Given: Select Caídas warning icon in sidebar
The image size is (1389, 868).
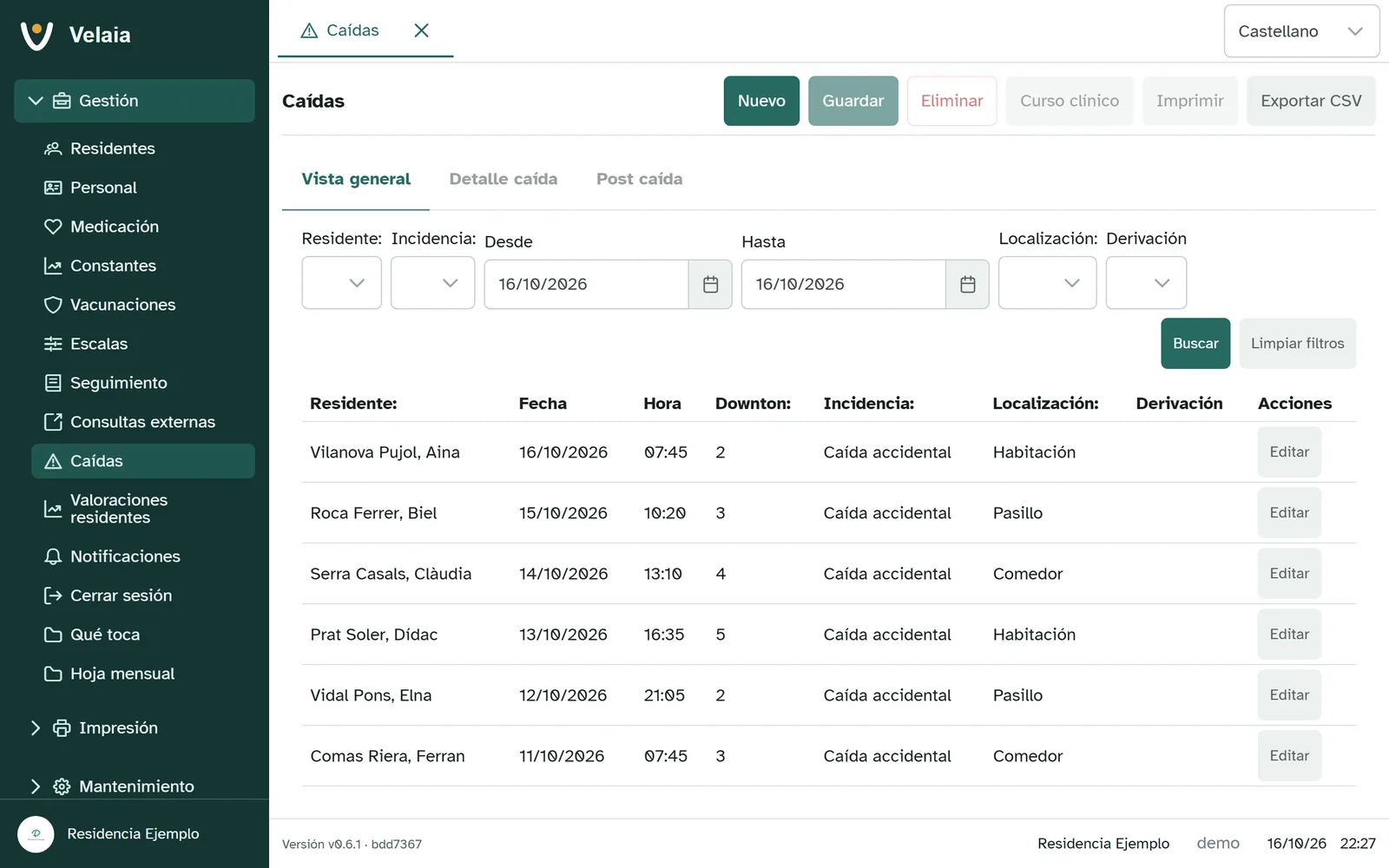Looking at the screenshot, I should click(53, 461).
